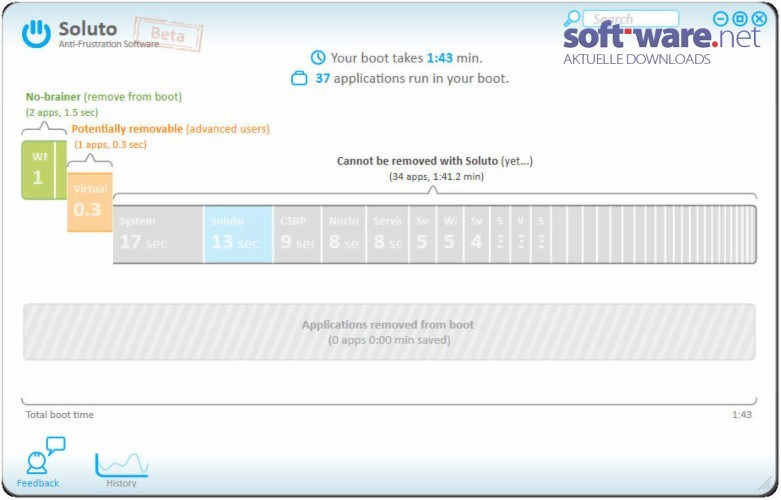Click '37' applications count text
Image resolution: width=781 pixels, height=500 pixels.
323,78
